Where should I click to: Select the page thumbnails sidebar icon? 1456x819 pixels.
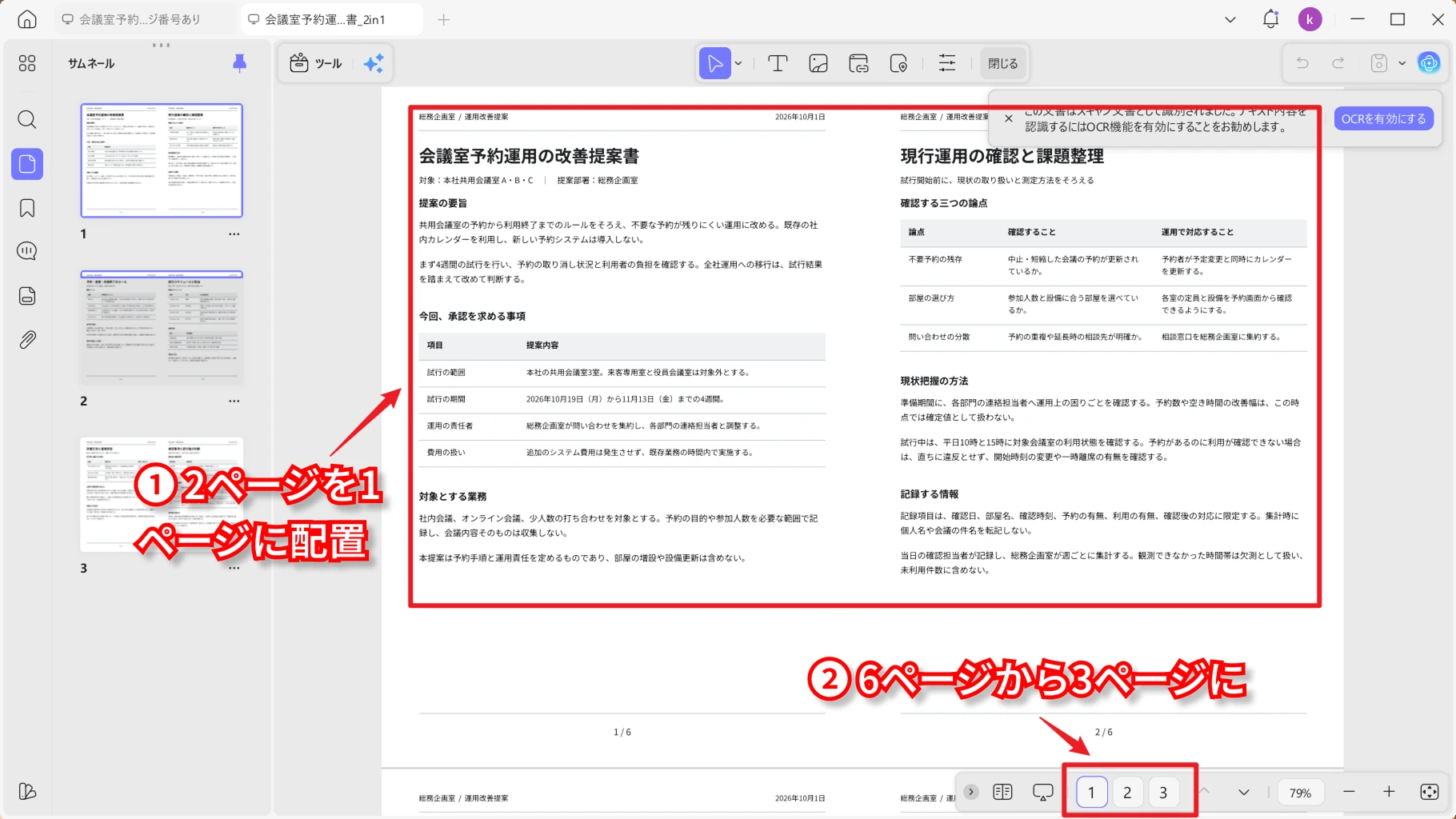point(27,164)
